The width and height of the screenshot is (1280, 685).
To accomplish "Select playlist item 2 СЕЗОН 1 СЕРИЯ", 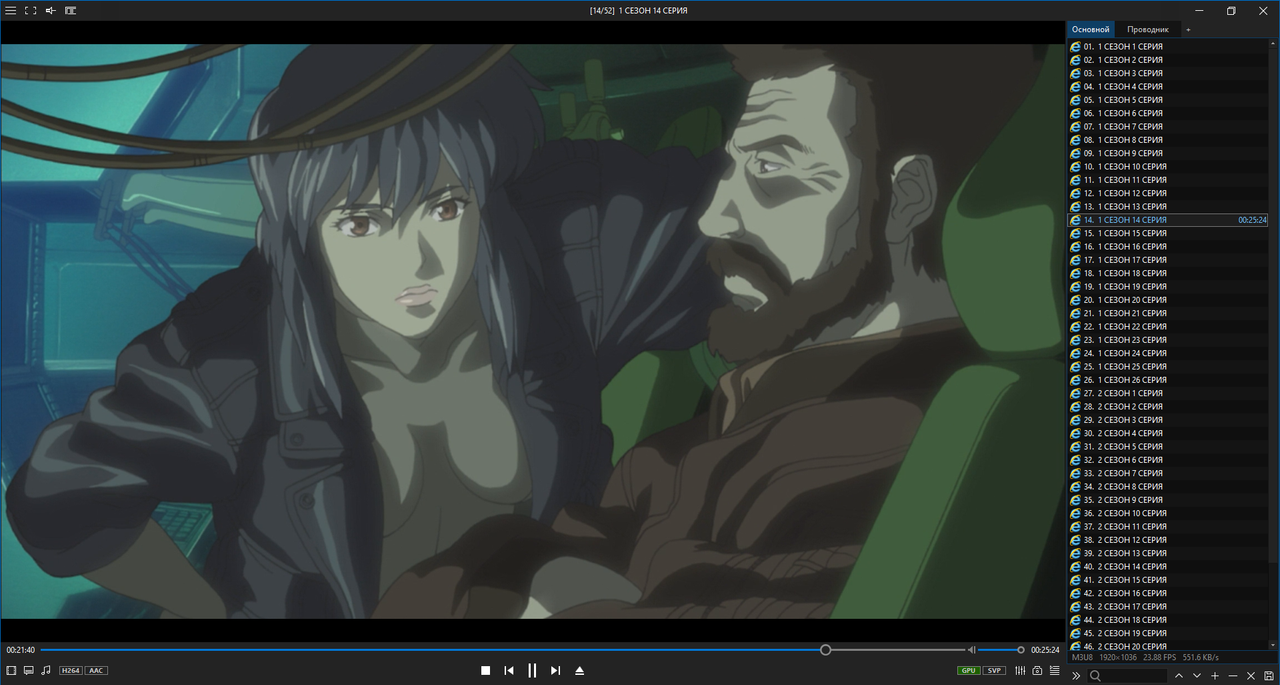I will (1168, 393).
